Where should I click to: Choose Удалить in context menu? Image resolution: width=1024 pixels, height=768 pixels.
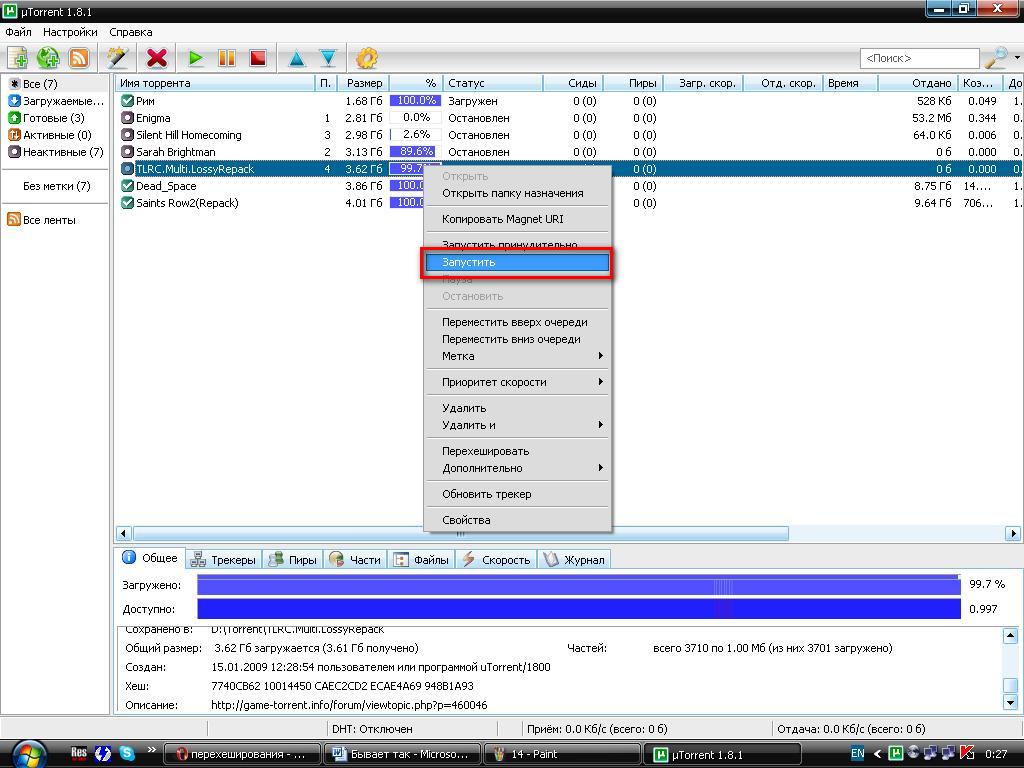pyautogui.click(x=517, y=408)
